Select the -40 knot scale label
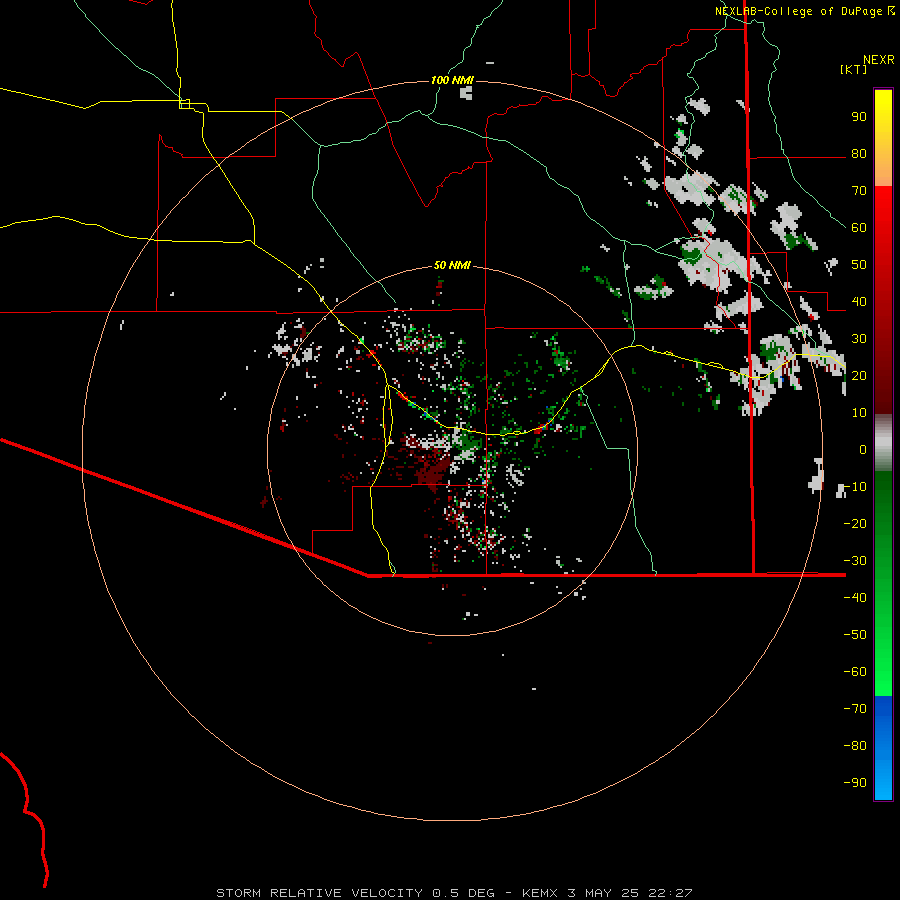Viewport: 900px width, 900px height. pyautogui.click(x=855, y=598)
